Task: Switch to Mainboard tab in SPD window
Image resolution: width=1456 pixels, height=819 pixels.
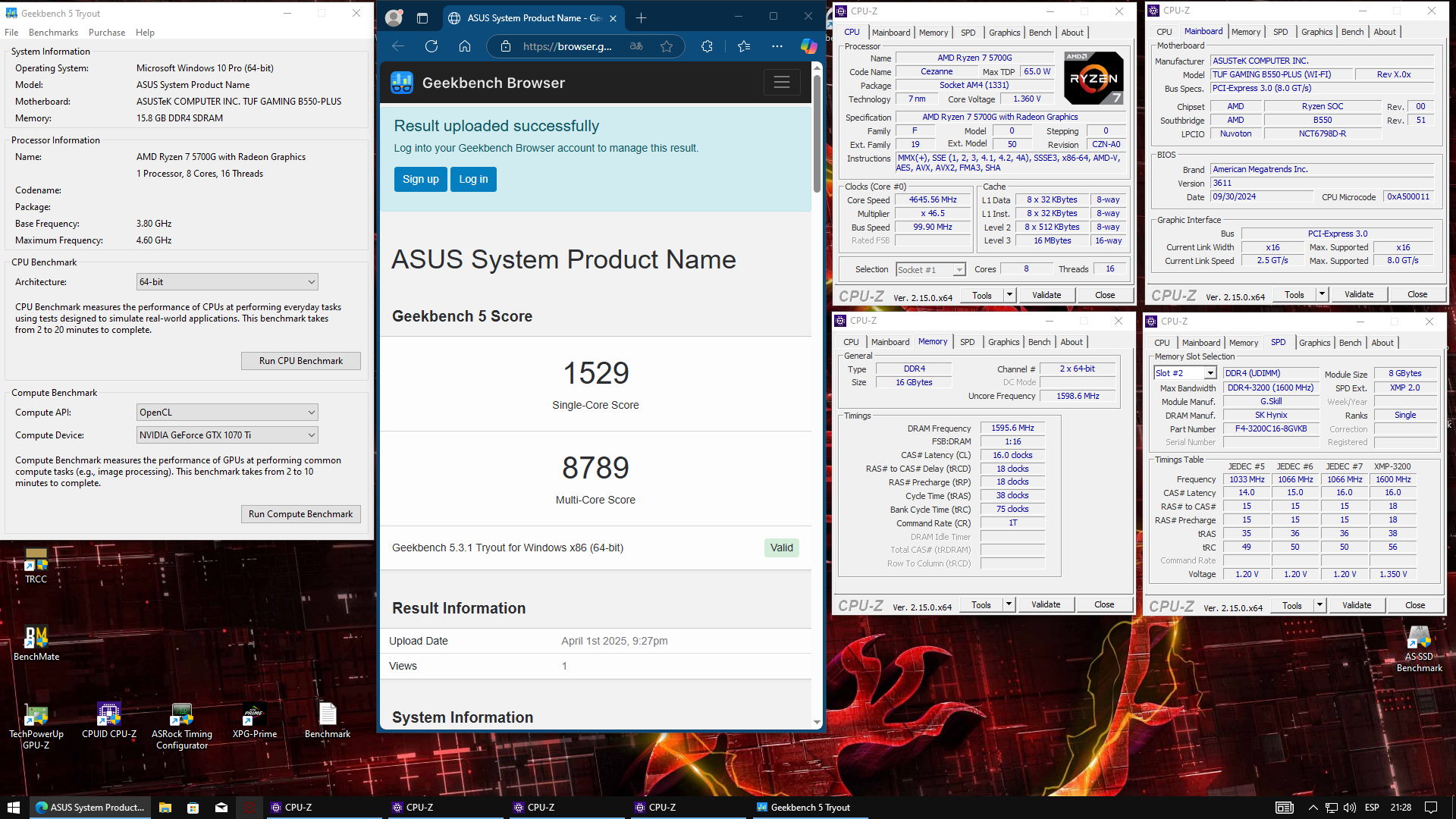Action: point(1201,343)
